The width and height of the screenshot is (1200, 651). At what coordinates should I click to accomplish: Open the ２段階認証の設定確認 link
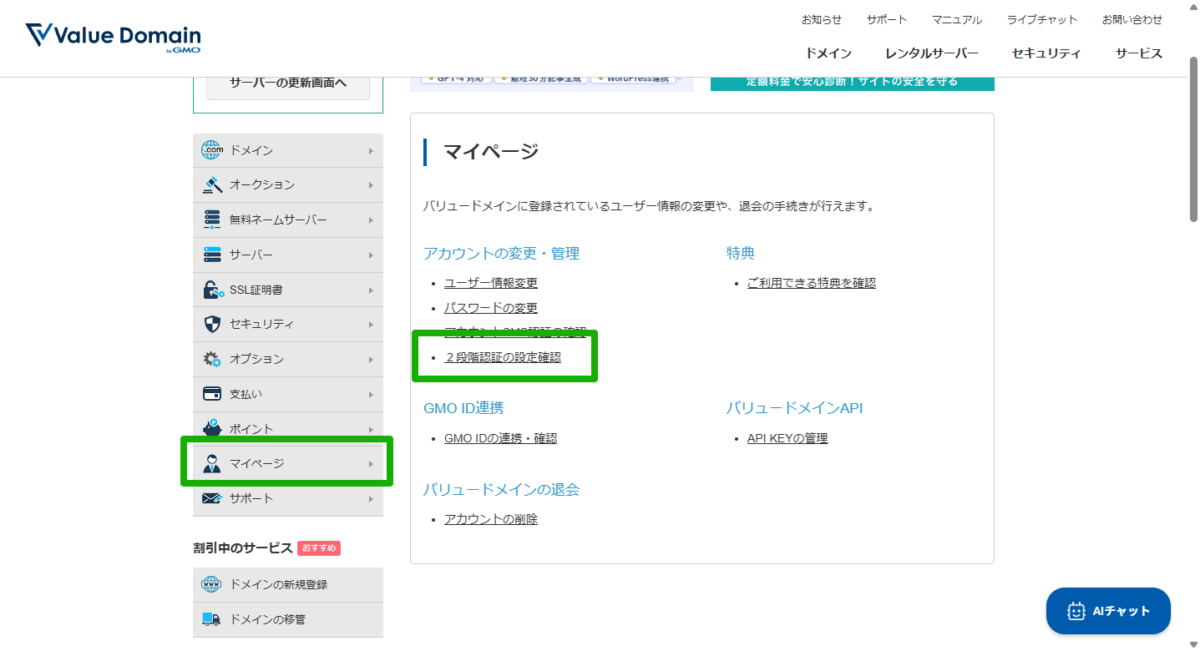point(503,357)
